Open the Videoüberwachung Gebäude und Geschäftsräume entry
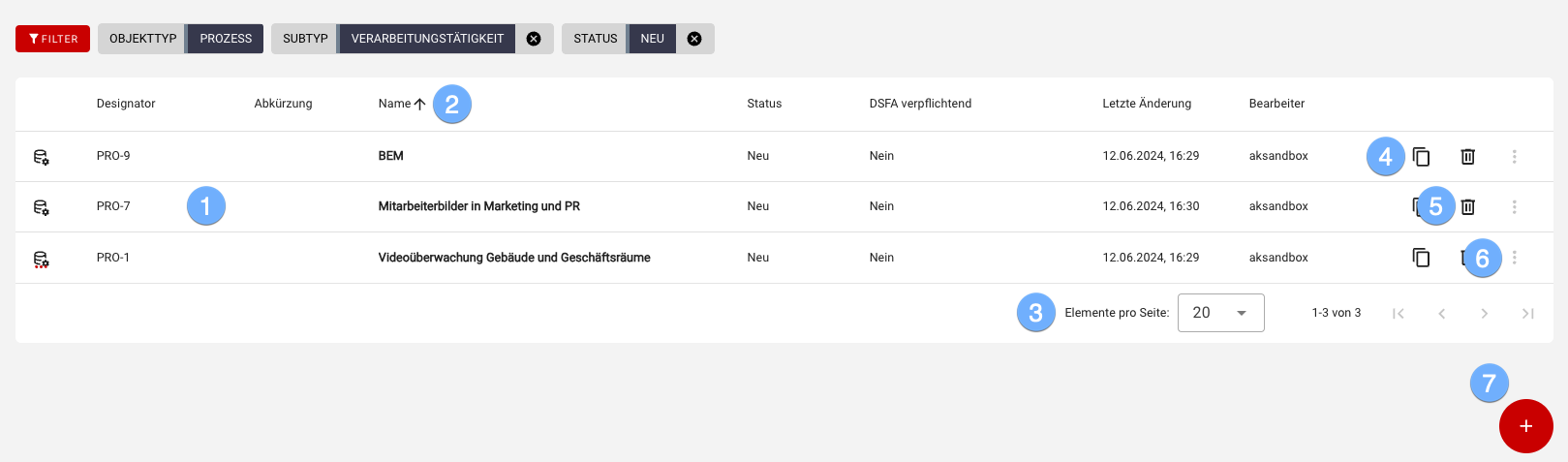The height and width of the screenshot is (462, 1568). coord(513,258)
